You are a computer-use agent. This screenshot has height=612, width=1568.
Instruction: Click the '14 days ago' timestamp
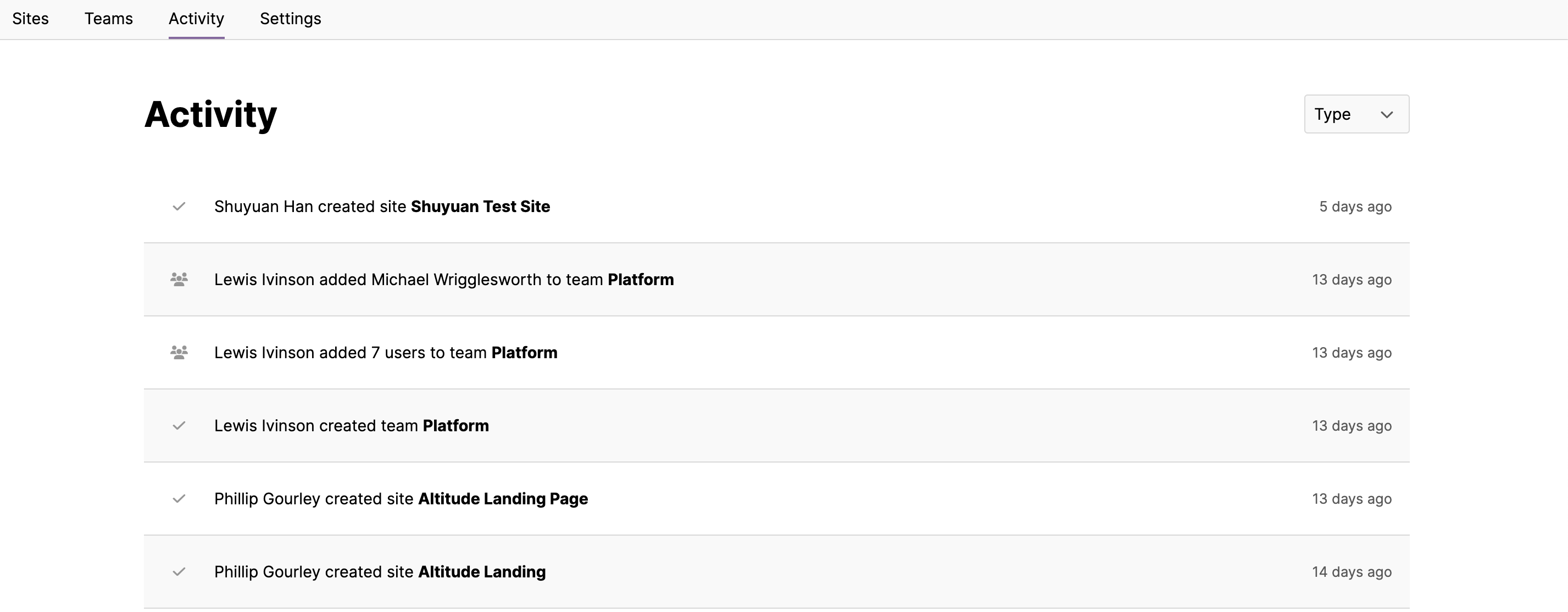[1352, 572]
